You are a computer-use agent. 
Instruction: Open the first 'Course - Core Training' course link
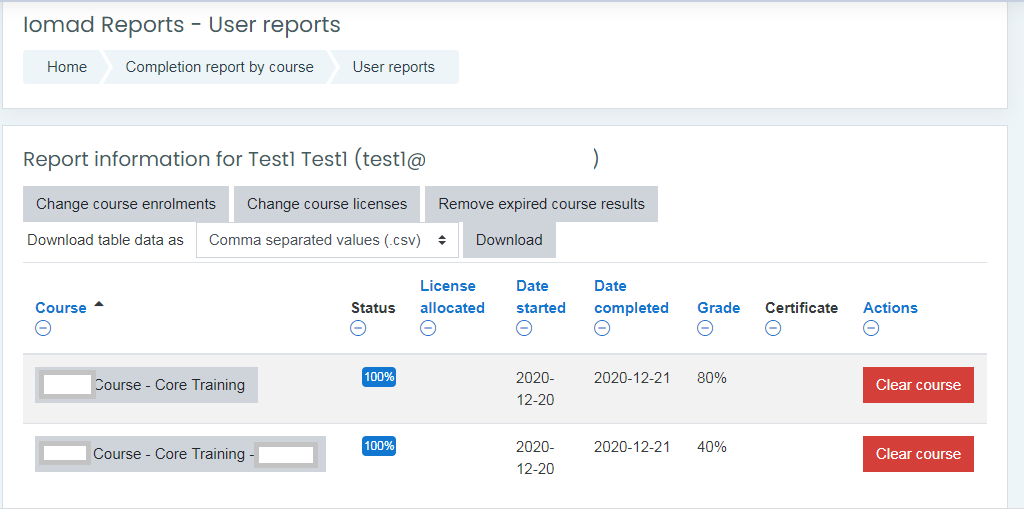click(x=146, y=385)
